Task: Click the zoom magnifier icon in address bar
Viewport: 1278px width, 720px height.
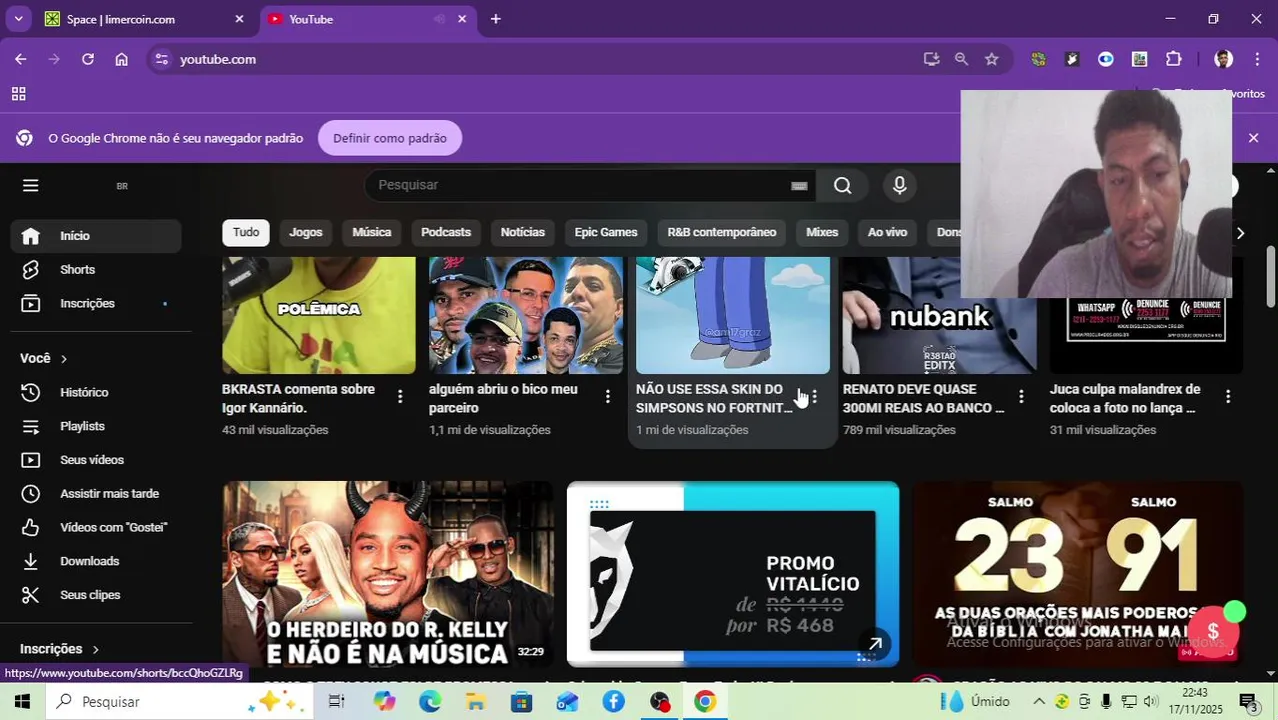Action: coord(961,59)
